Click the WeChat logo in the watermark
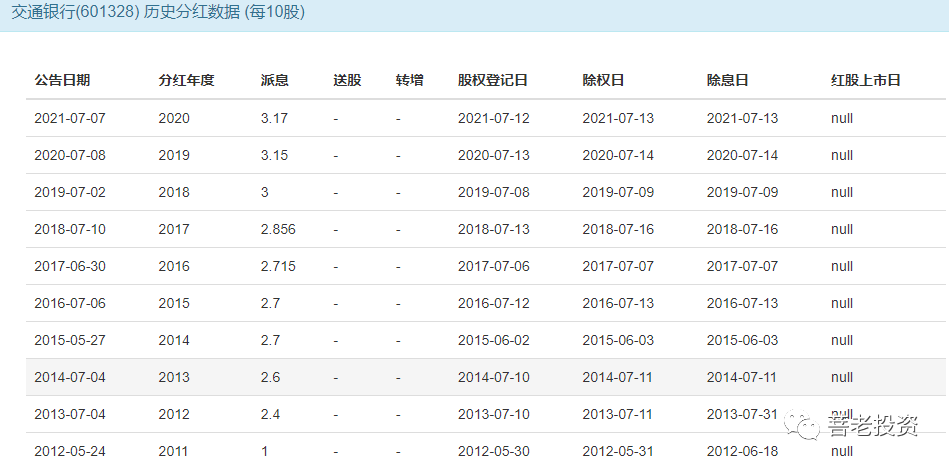The width and height of the screenshot is (949, 467). 801,425
